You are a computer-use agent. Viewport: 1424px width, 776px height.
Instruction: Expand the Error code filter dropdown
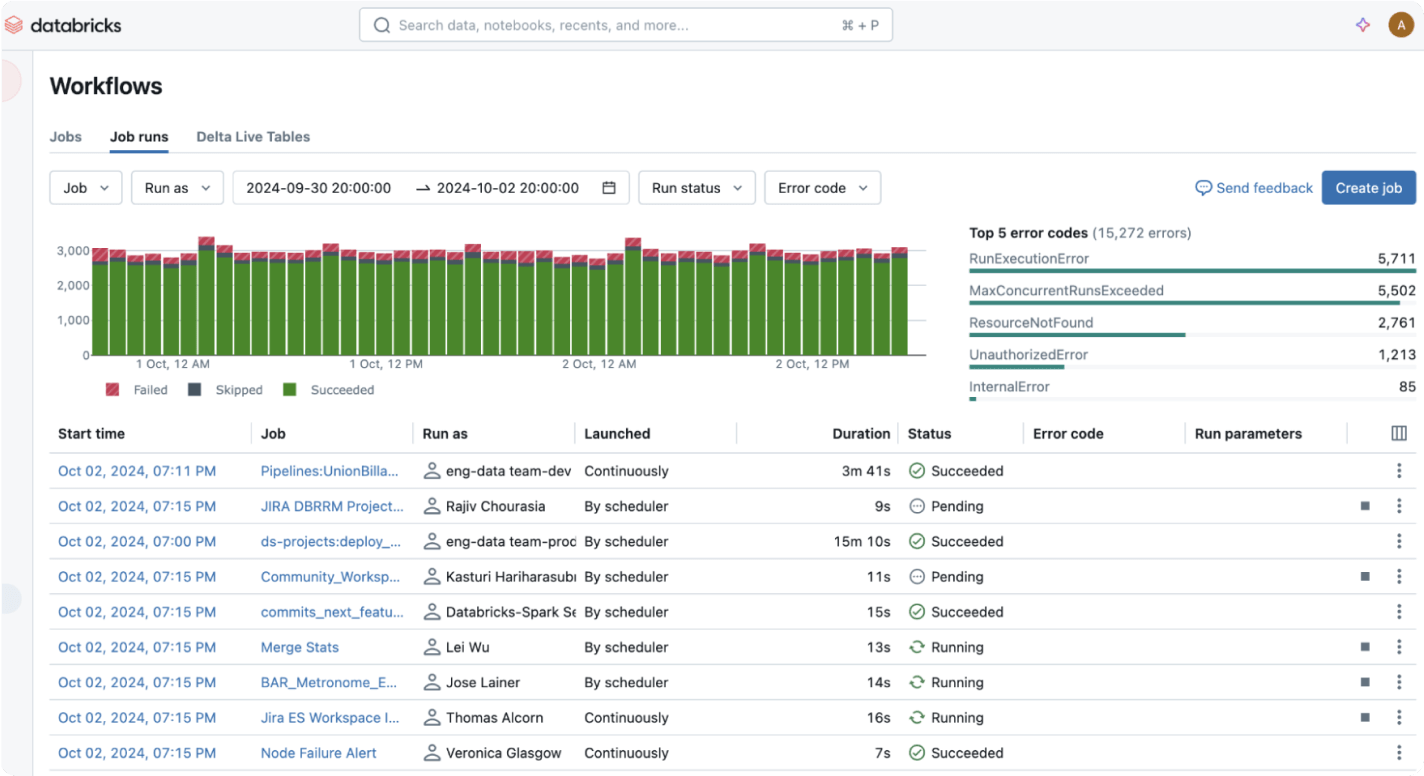tap(822, 188)
